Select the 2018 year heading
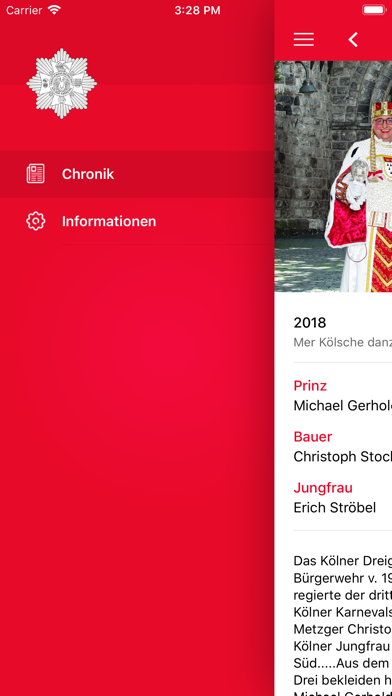 310,323
